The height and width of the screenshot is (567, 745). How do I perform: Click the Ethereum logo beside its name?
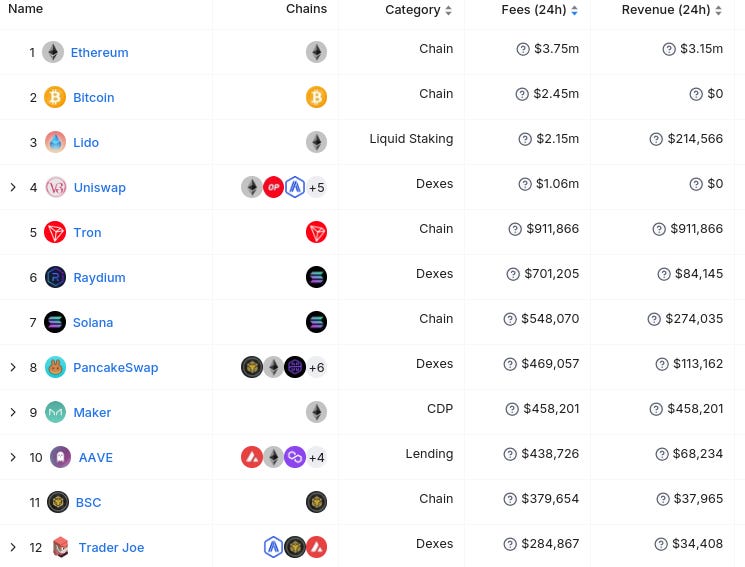53,52
